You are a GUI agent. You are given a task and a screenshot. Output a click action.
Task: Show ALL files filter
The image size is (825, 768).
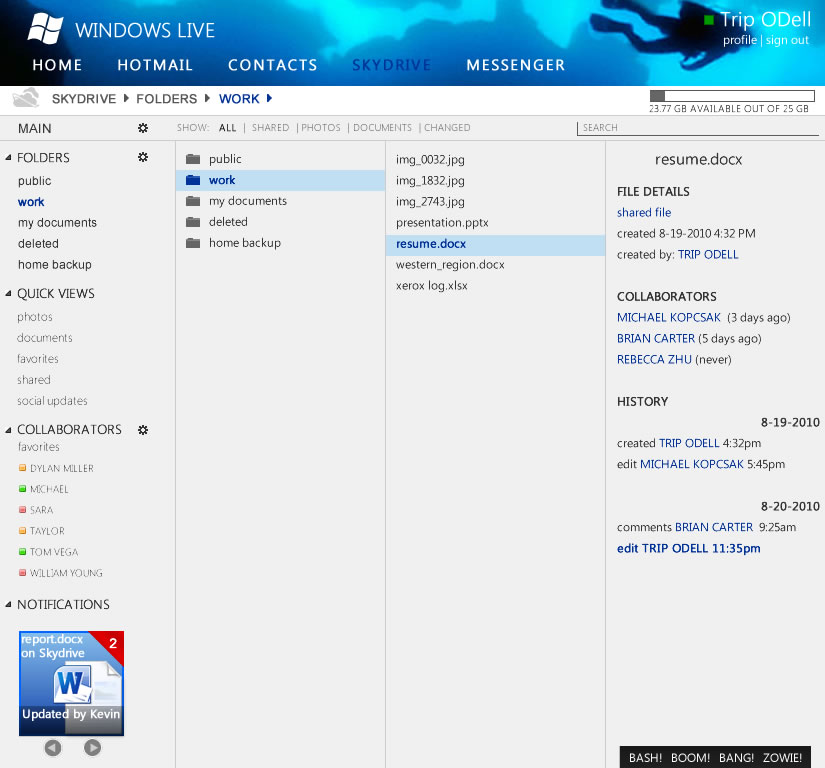pyautogui.click(x=227, y=128)
